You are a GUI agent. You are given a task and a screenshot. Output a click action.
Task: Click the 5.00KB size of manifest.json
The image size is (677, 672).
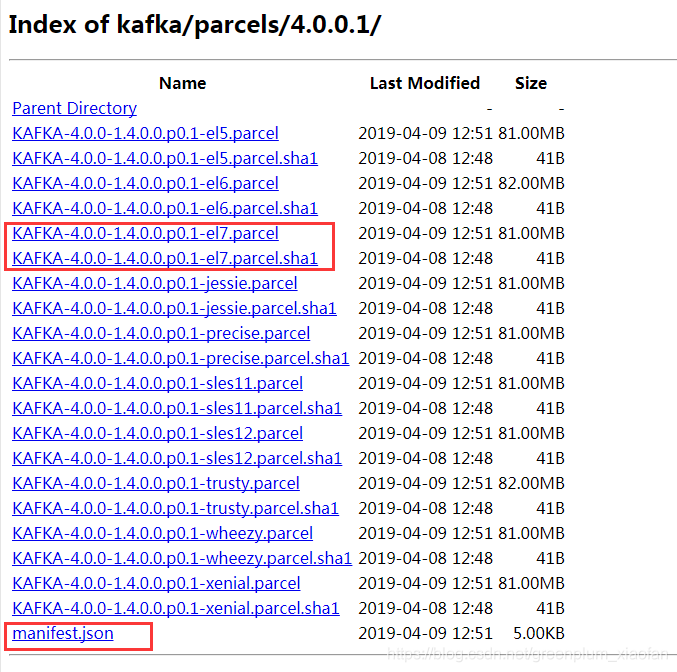coord(539,634)
